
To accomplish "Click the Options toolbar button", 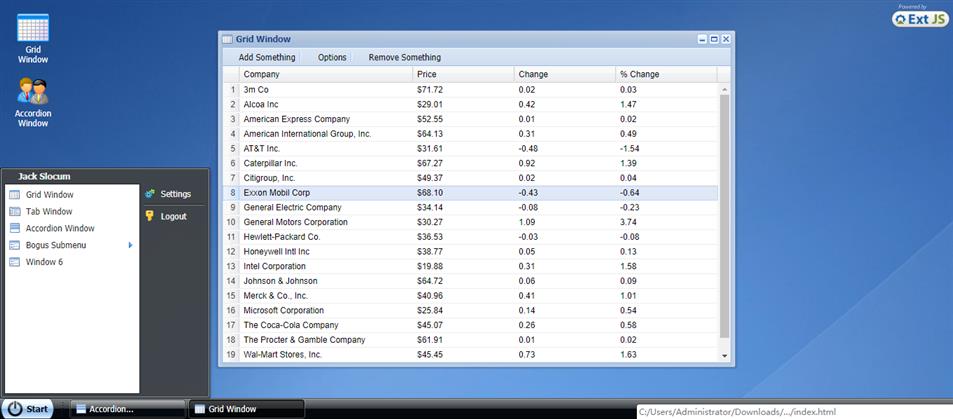I will [332, 57].
